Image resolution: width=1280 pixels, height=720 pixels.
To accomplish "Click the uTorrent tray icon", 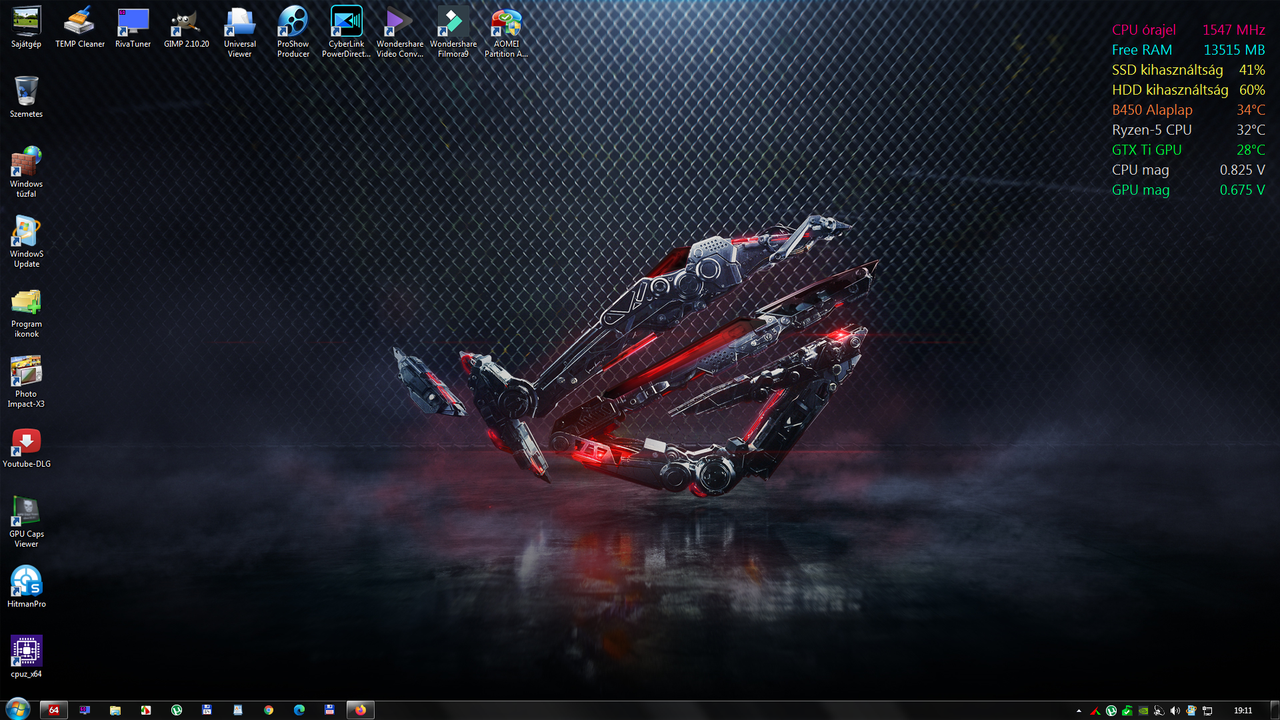I will pos(1111,711).
